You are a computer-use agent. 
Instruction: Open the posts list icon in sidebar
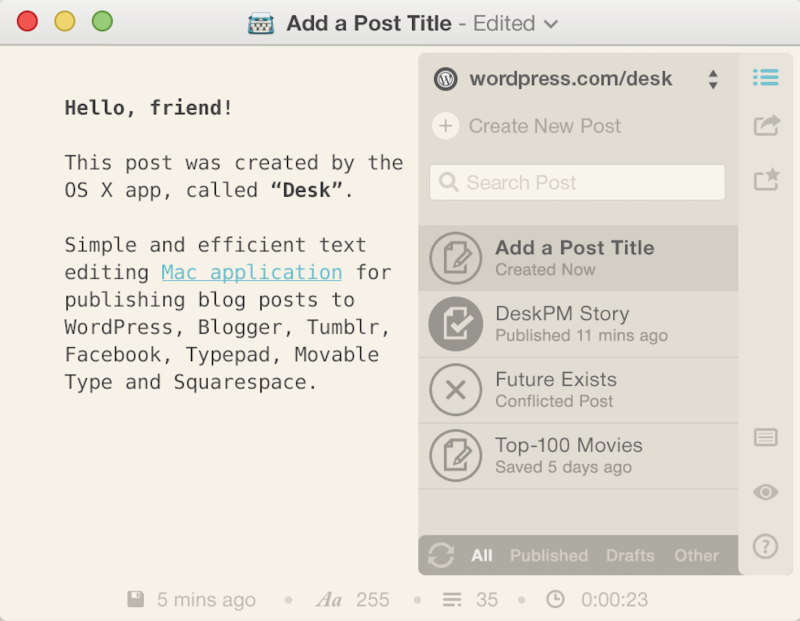point(765,78)
